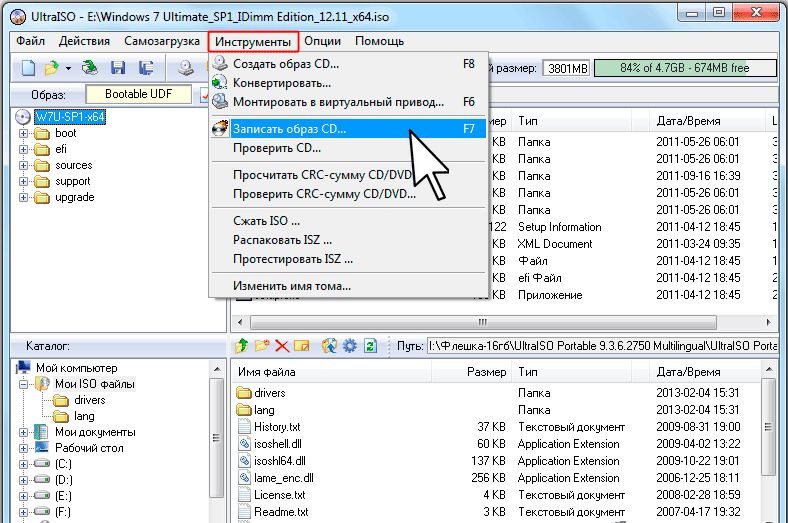Open the Файл menu
Viewport: 788px width, 523px height.
[x=30, y=41]
